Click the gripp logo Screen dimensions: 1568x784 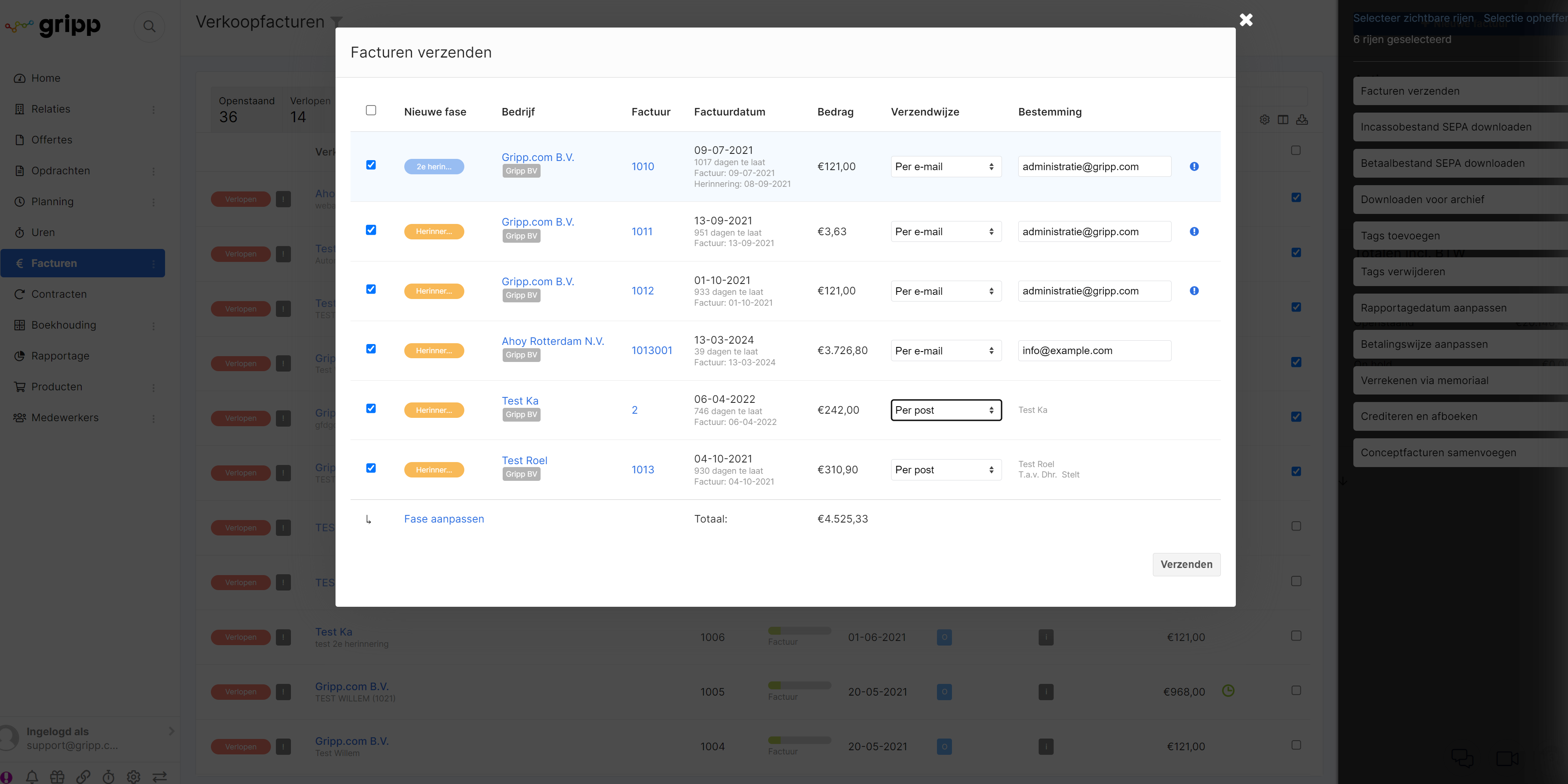(x=53, y=25)
